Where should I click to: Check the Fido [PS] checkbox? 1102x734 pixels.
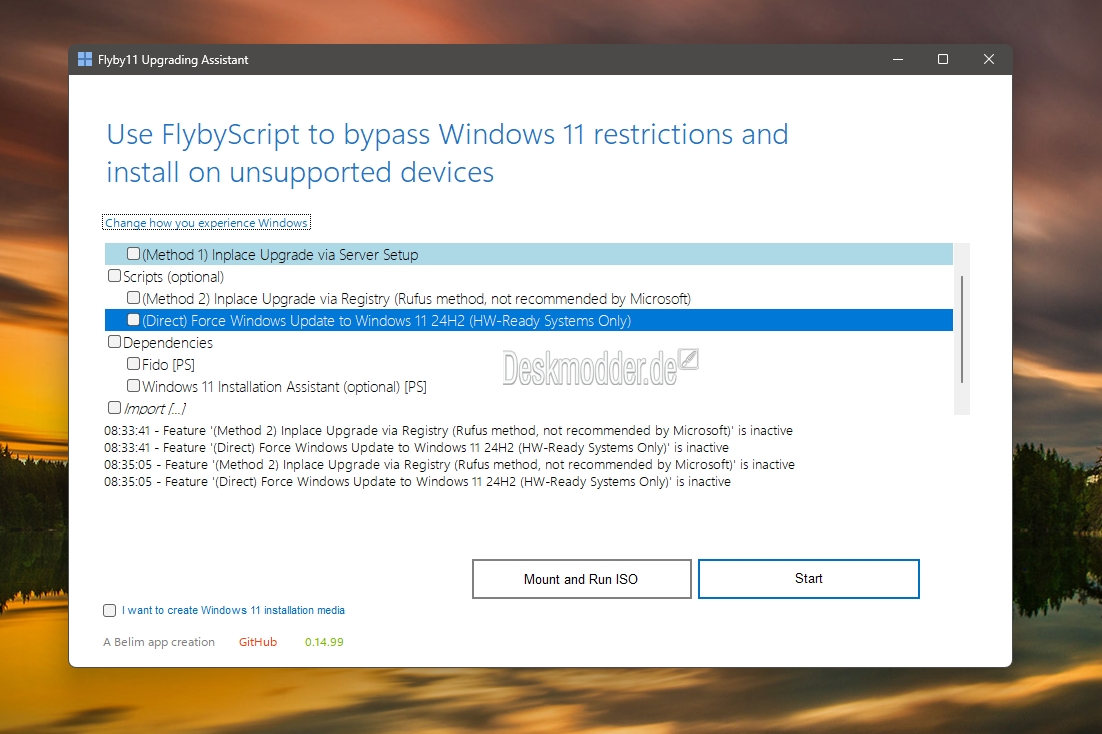134,363
